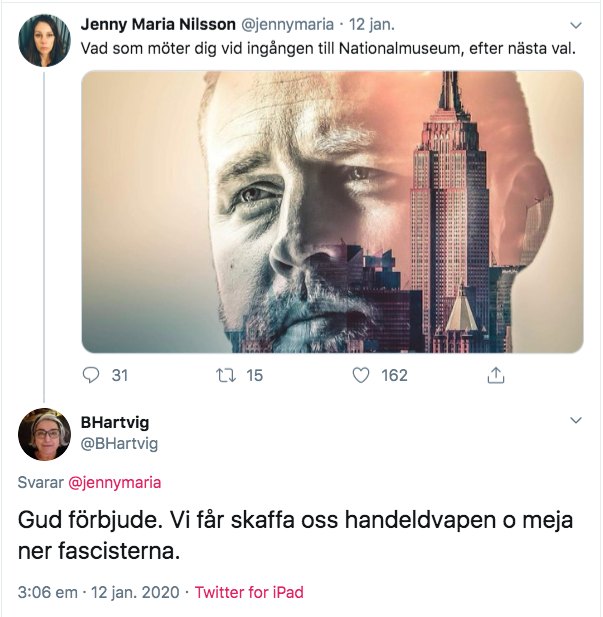Click the like count 162

click(395, 376)
